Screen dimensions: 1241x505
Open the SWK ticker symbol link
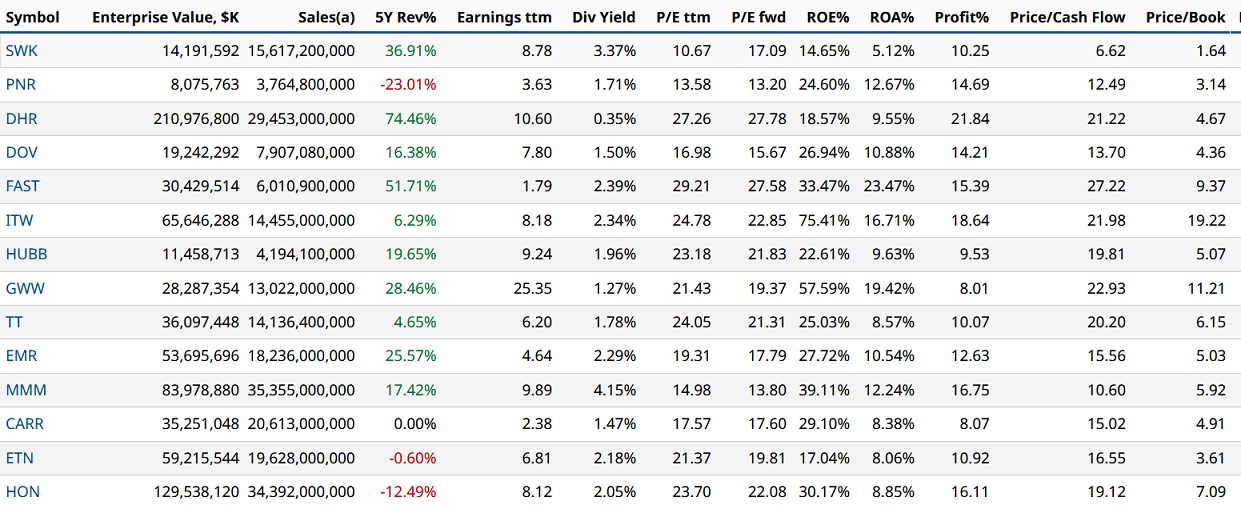pyautogui.click(x=22, y=51)
